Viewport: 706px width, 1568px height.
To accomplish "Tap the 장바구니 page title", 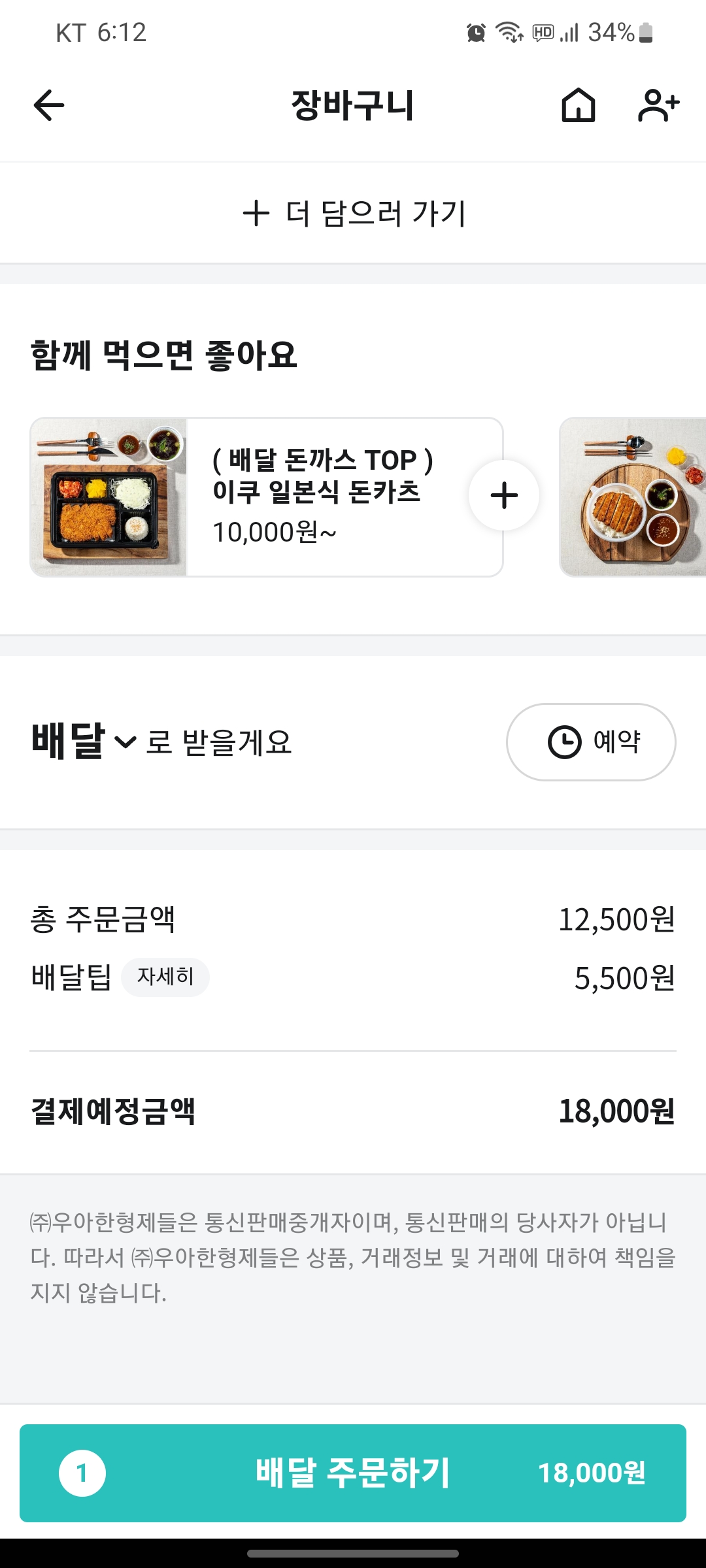I will click(352, 105).
